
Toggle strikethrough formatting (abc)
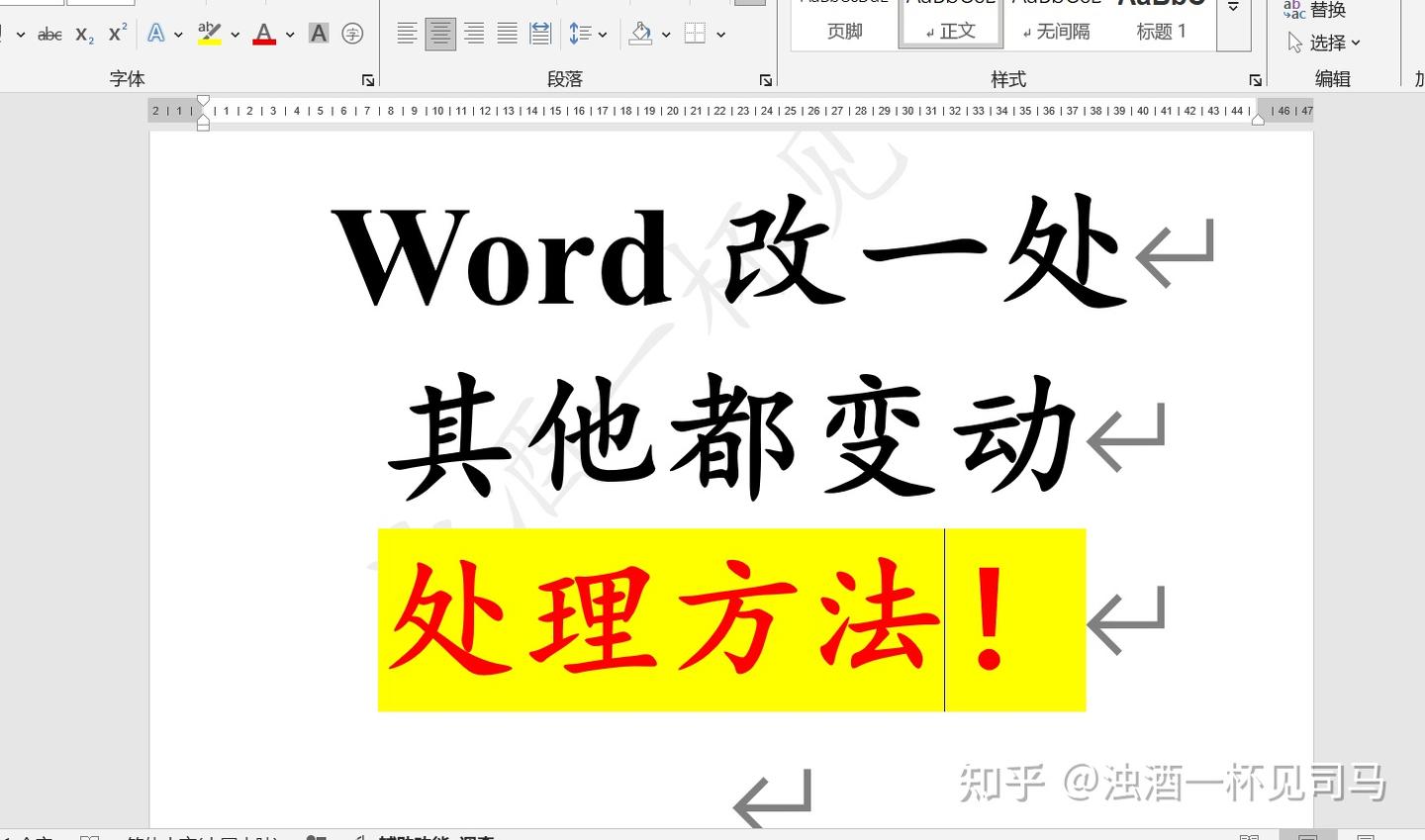click(x=49, y=35)
